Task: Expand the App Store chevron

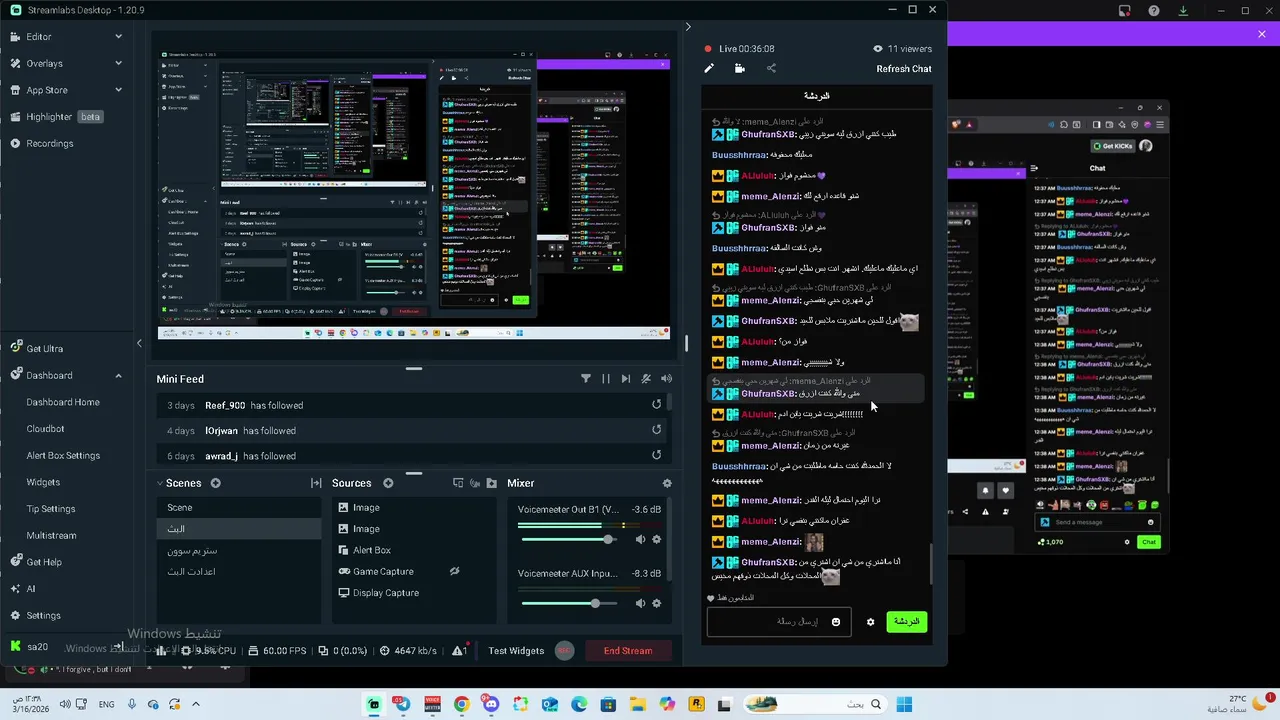Action: coord(118,90)
